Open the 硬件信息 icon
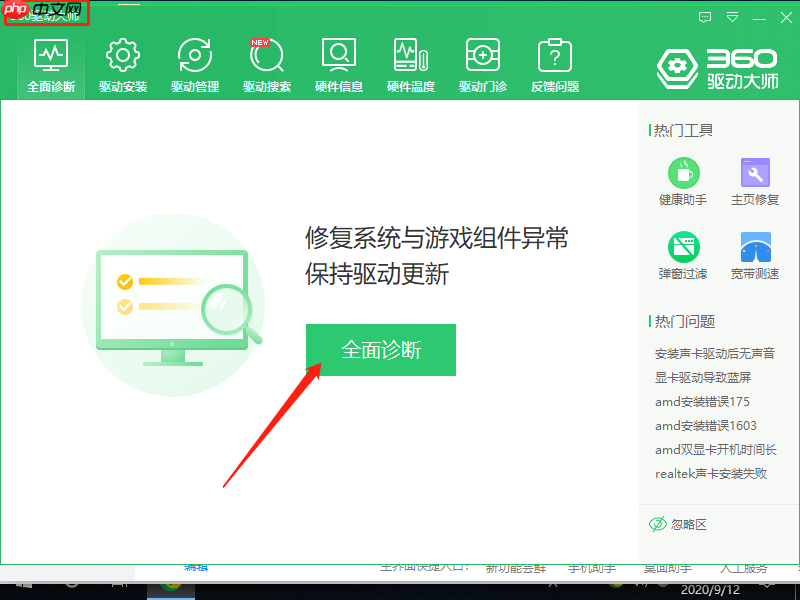This screenshot has width=800, height=600. 339,55
